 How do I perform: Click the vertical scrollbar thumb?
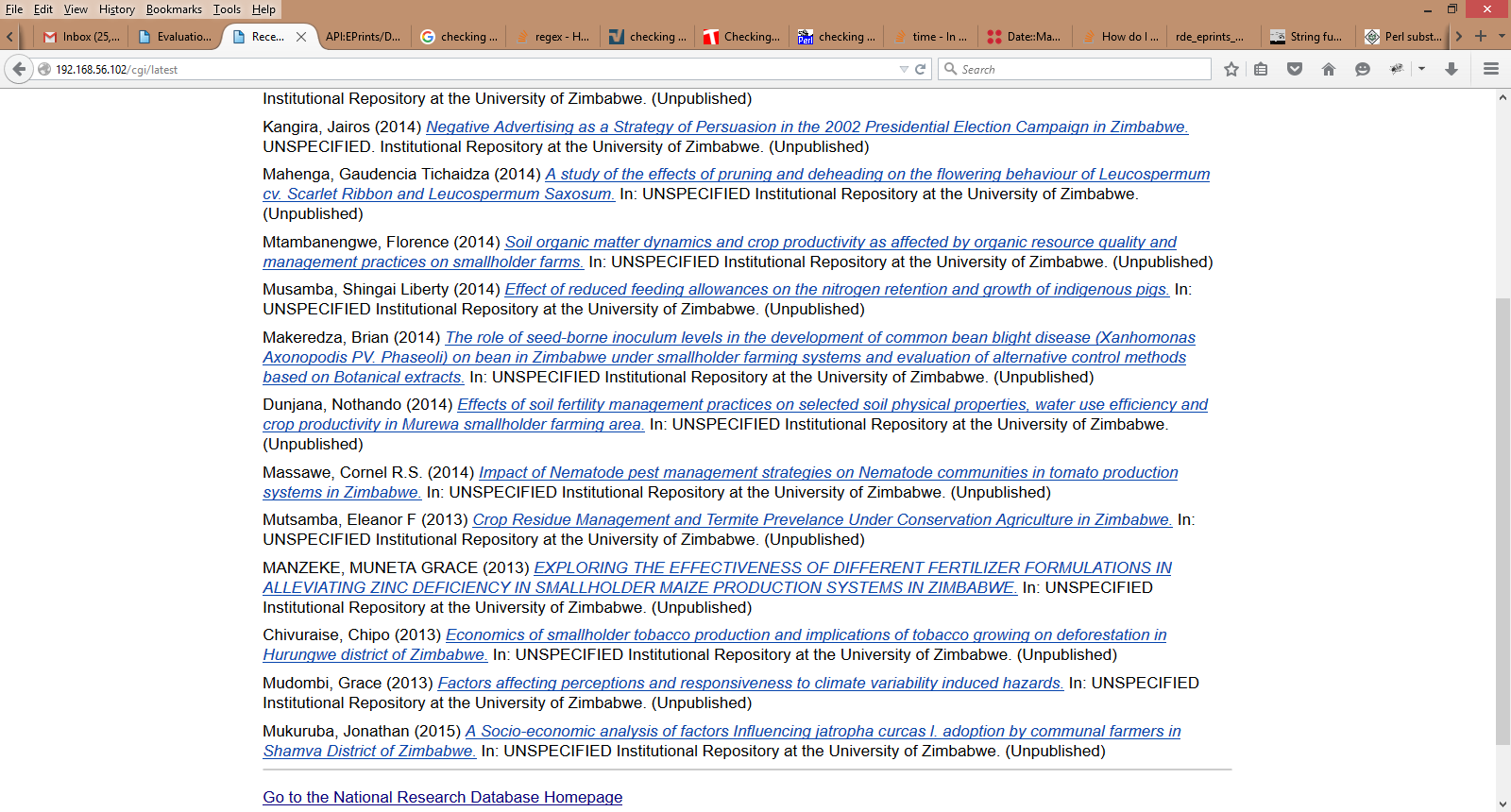click(x=1503, y=522)
